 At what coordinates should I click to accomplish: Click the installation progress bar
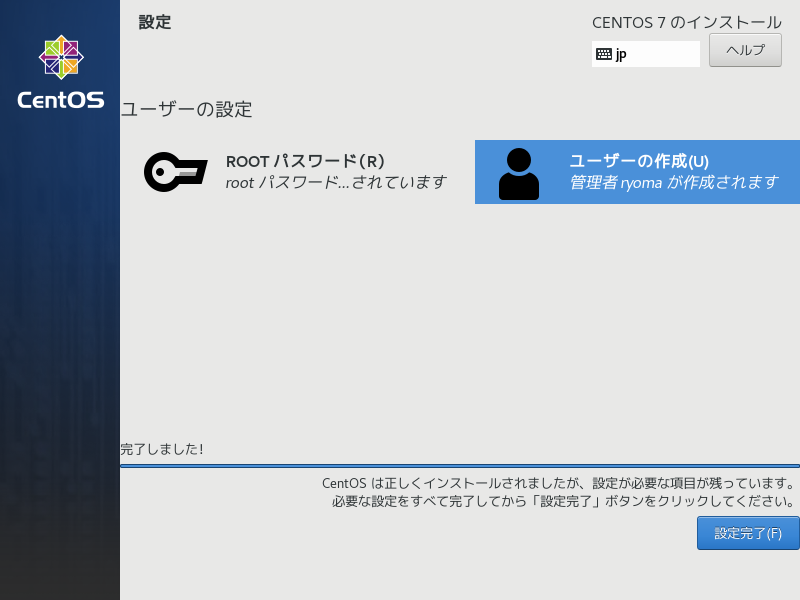(460, 466)
